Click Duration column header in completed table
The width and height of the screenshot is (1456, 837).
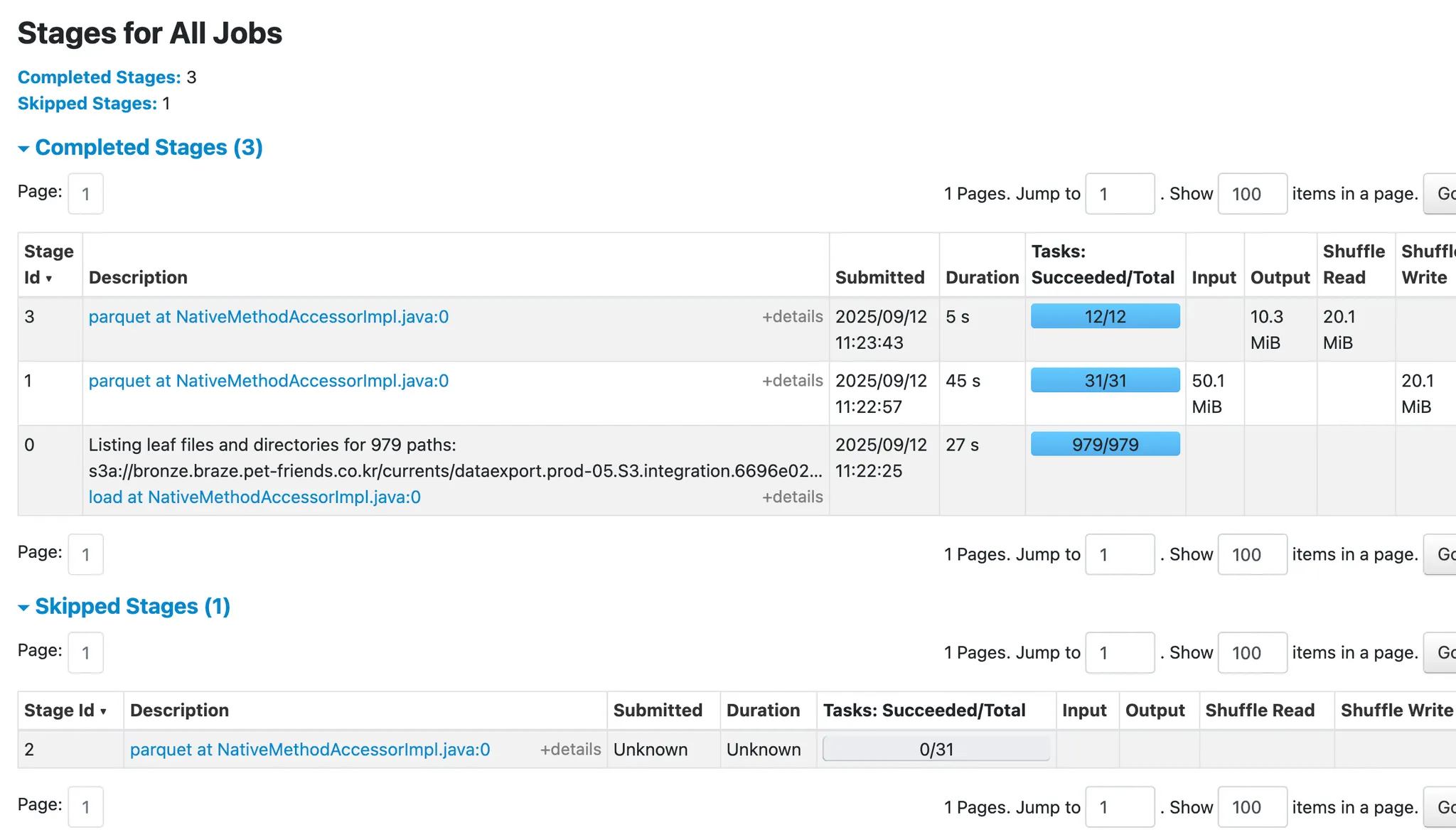click(x=982, y=278)
